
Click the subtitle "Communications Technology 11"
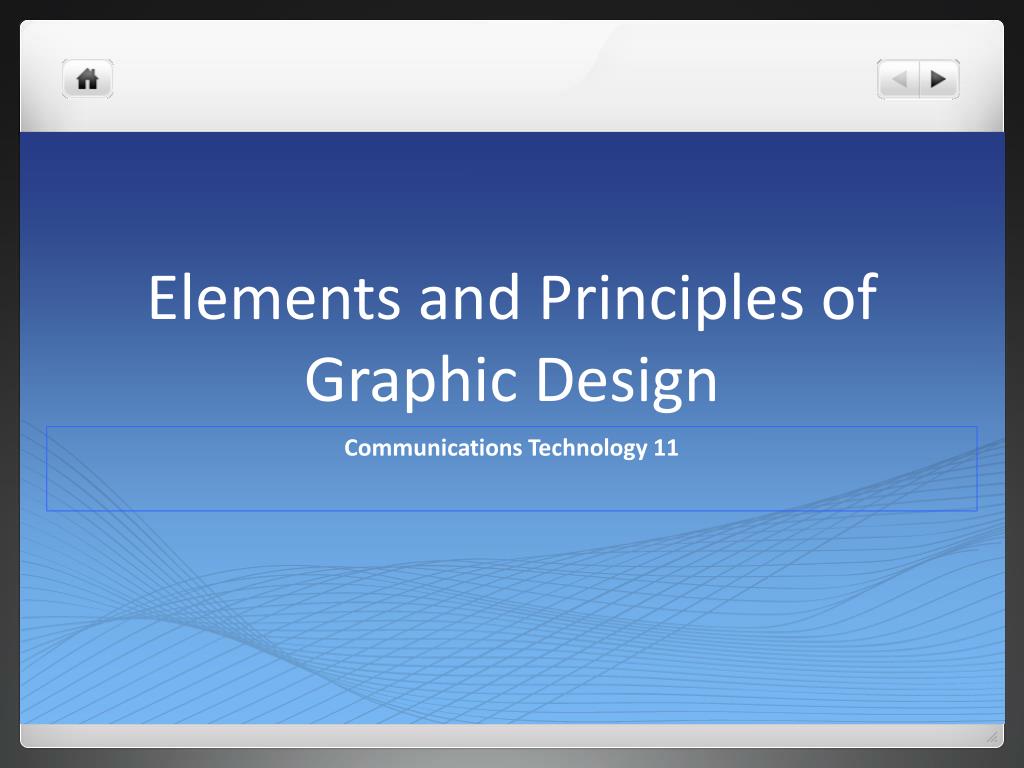(511, 448)
